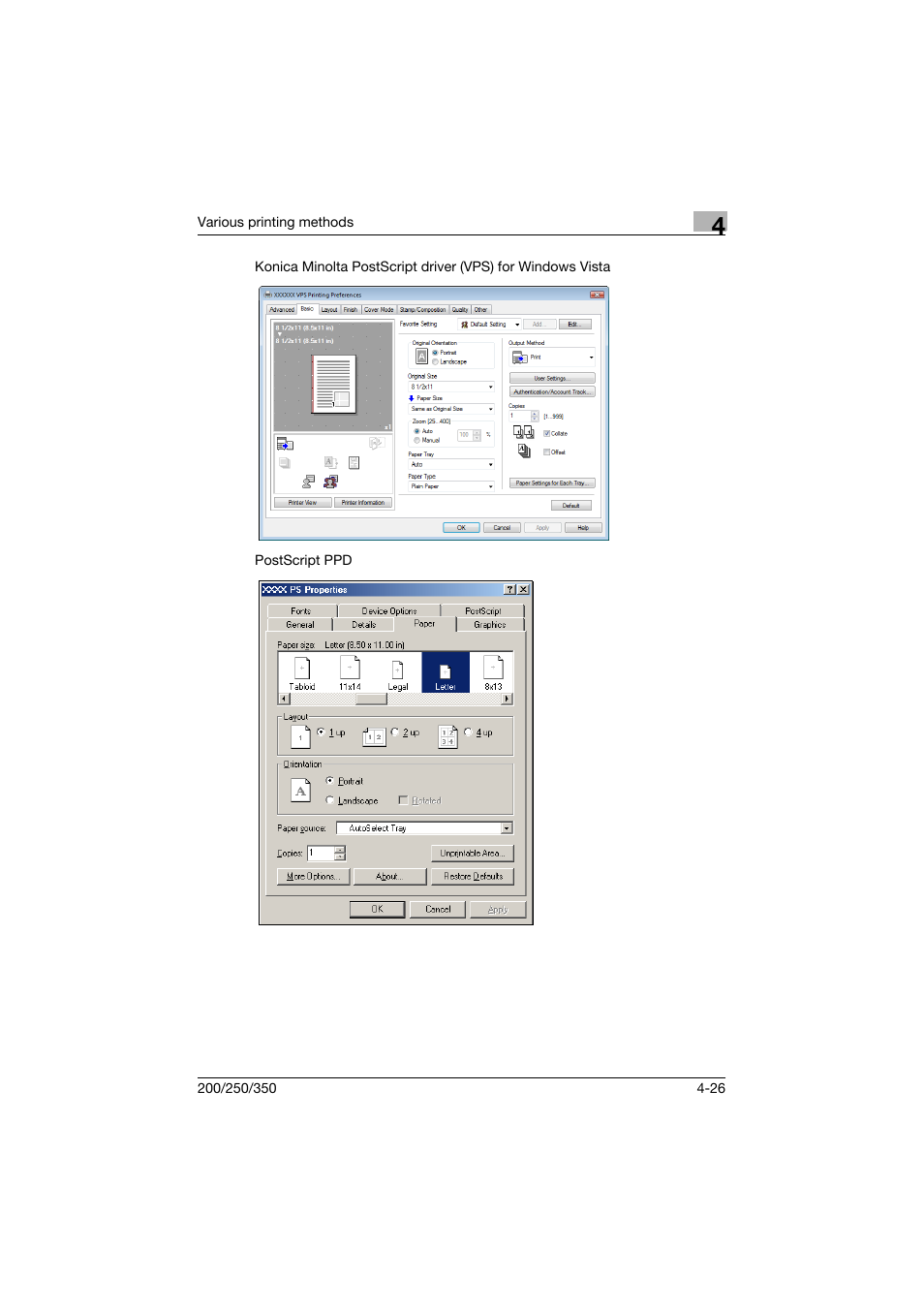This screenshot has width=924, height=1308.
Task: Open the Cover Mode tab
Action: (x=379, y=310)
